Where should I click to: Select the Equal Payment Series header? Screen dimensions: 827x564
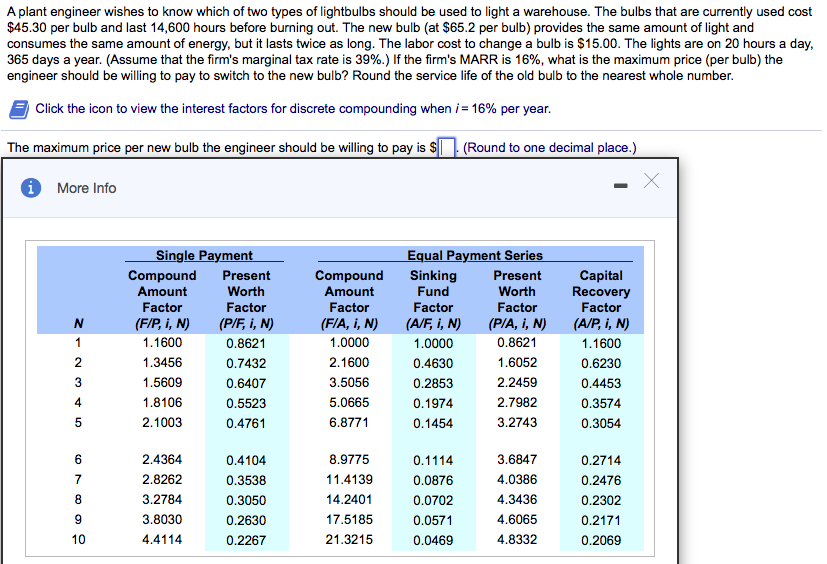tap(475, 255)
